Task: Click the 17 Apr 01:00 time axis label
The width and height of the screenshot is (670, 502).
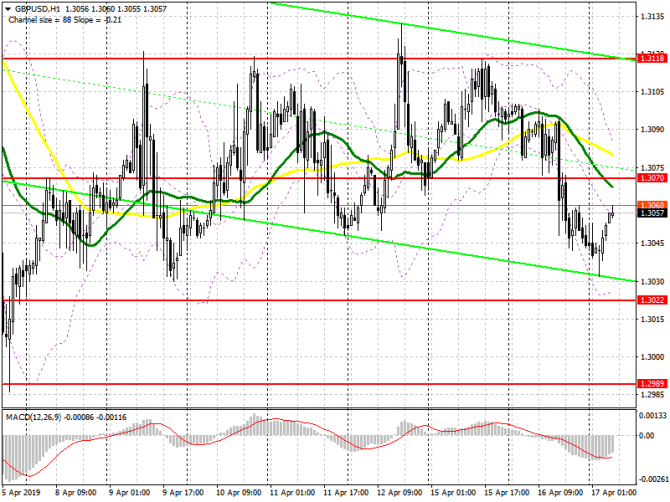Action: click(x=614, y=493)
